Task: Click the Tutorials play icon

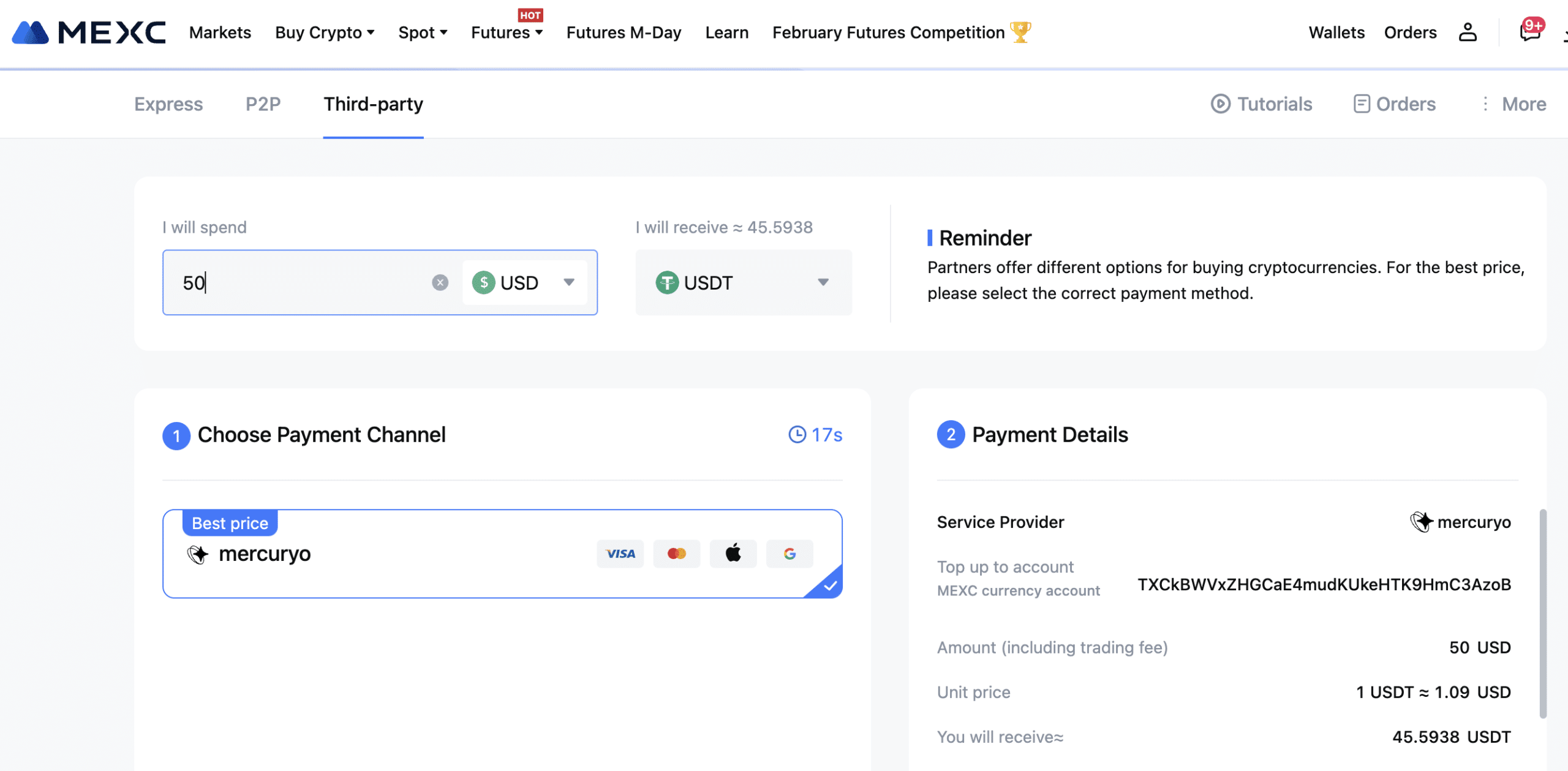Action: point(1220,104)
